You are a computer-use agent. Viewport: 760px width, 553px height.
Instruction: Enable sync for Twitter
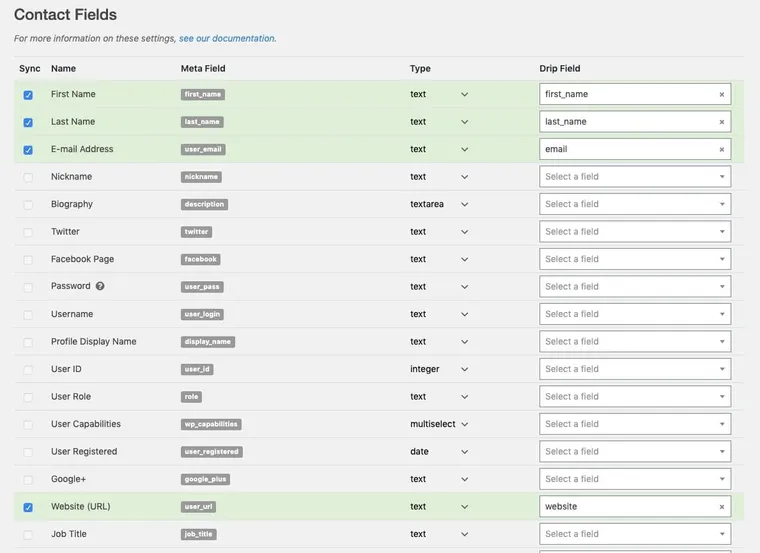(x=28, y=233)
